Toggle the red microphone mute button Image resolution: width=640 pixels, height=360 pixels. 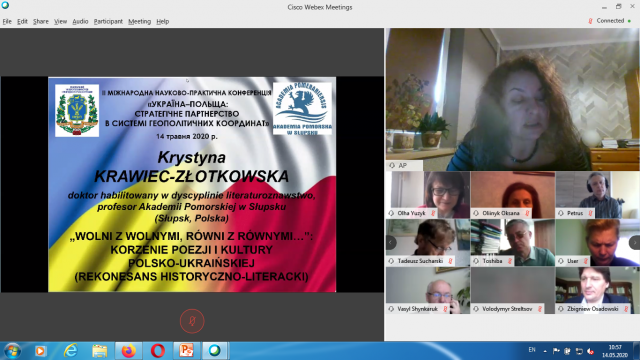[192, 321]
